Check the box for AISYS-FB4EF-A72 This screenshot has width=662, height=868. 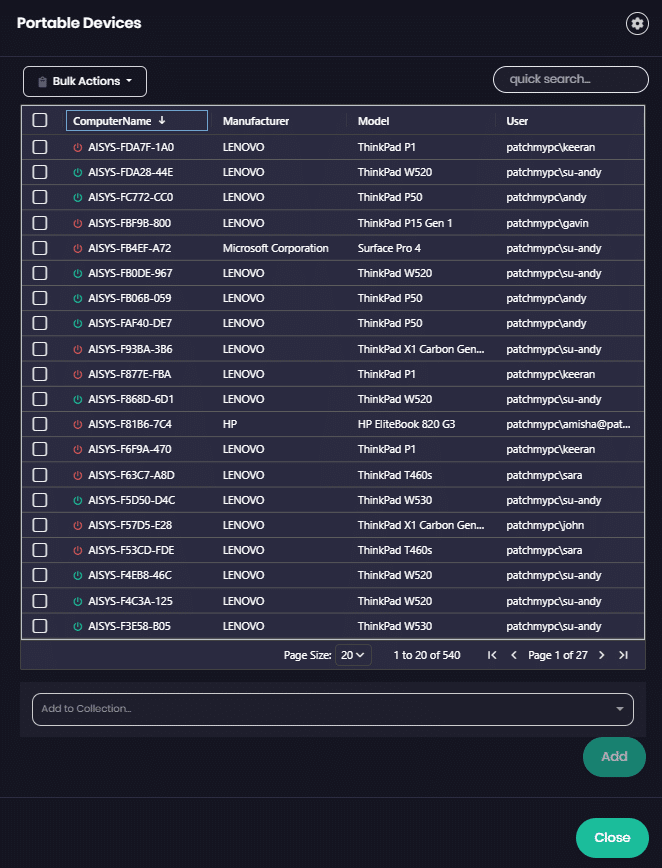[x=40, y=248]
